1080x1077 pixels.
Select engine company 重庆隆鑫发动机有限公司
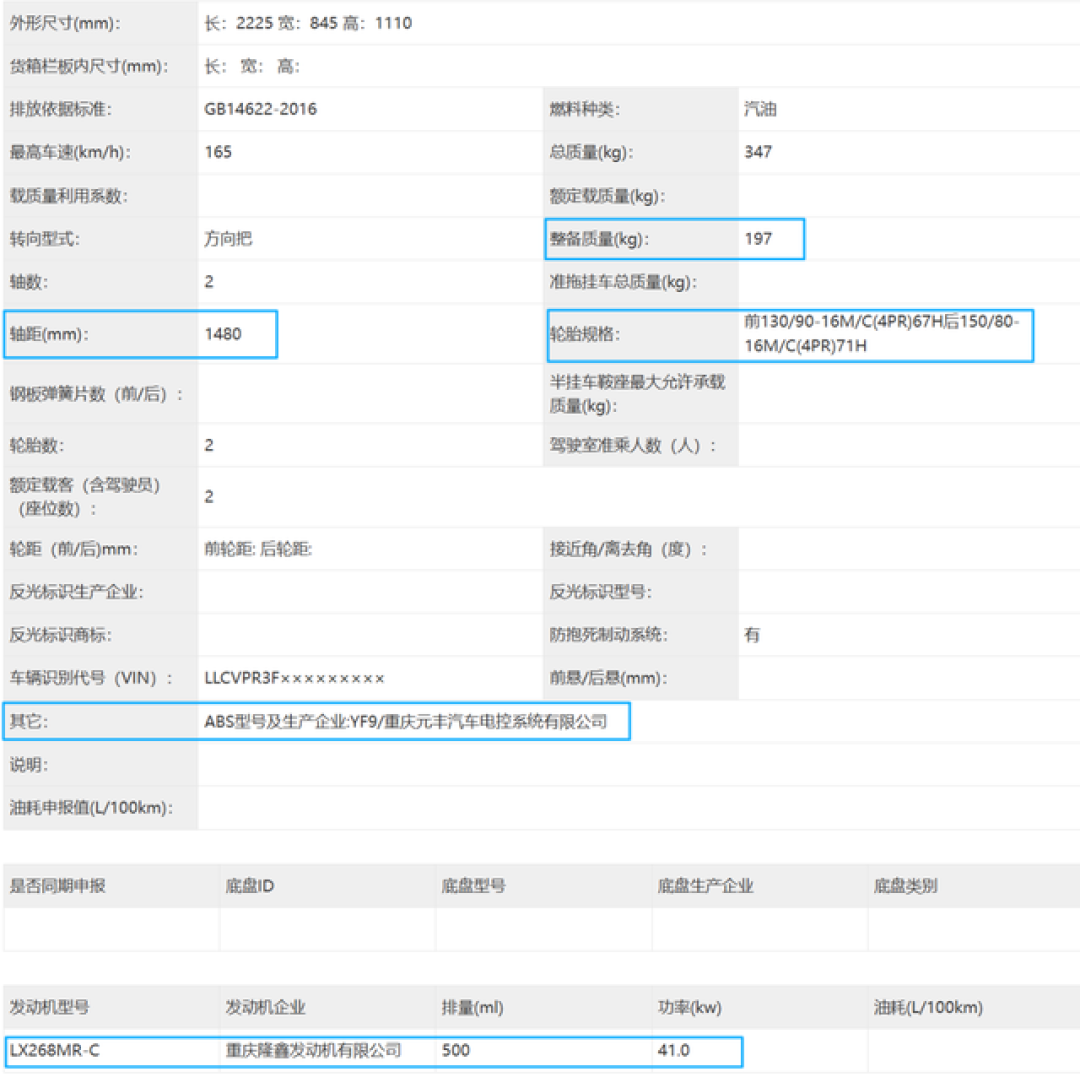coord(313,1051)
